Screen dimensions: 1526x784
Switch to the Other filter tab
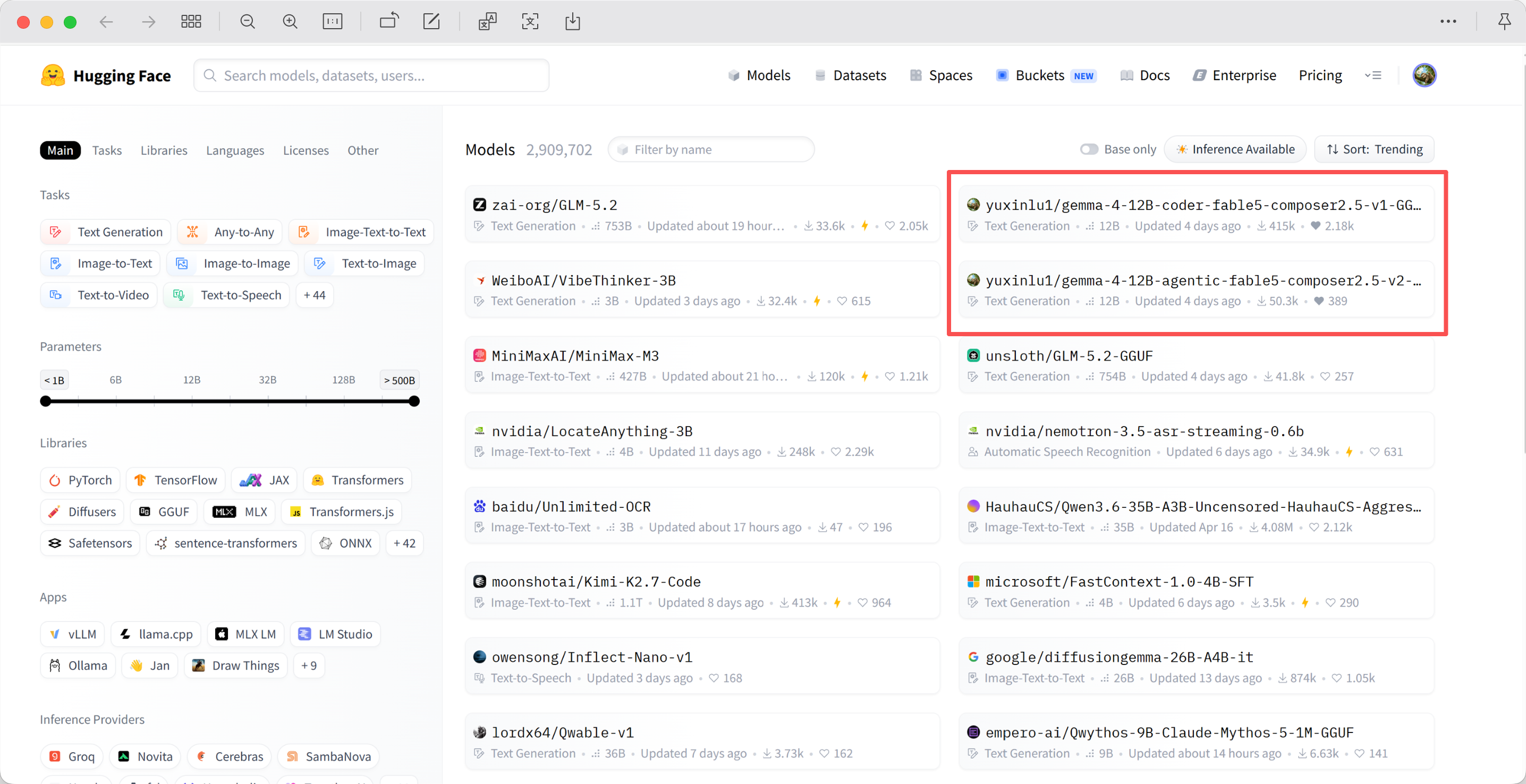[x=363, y=150]
